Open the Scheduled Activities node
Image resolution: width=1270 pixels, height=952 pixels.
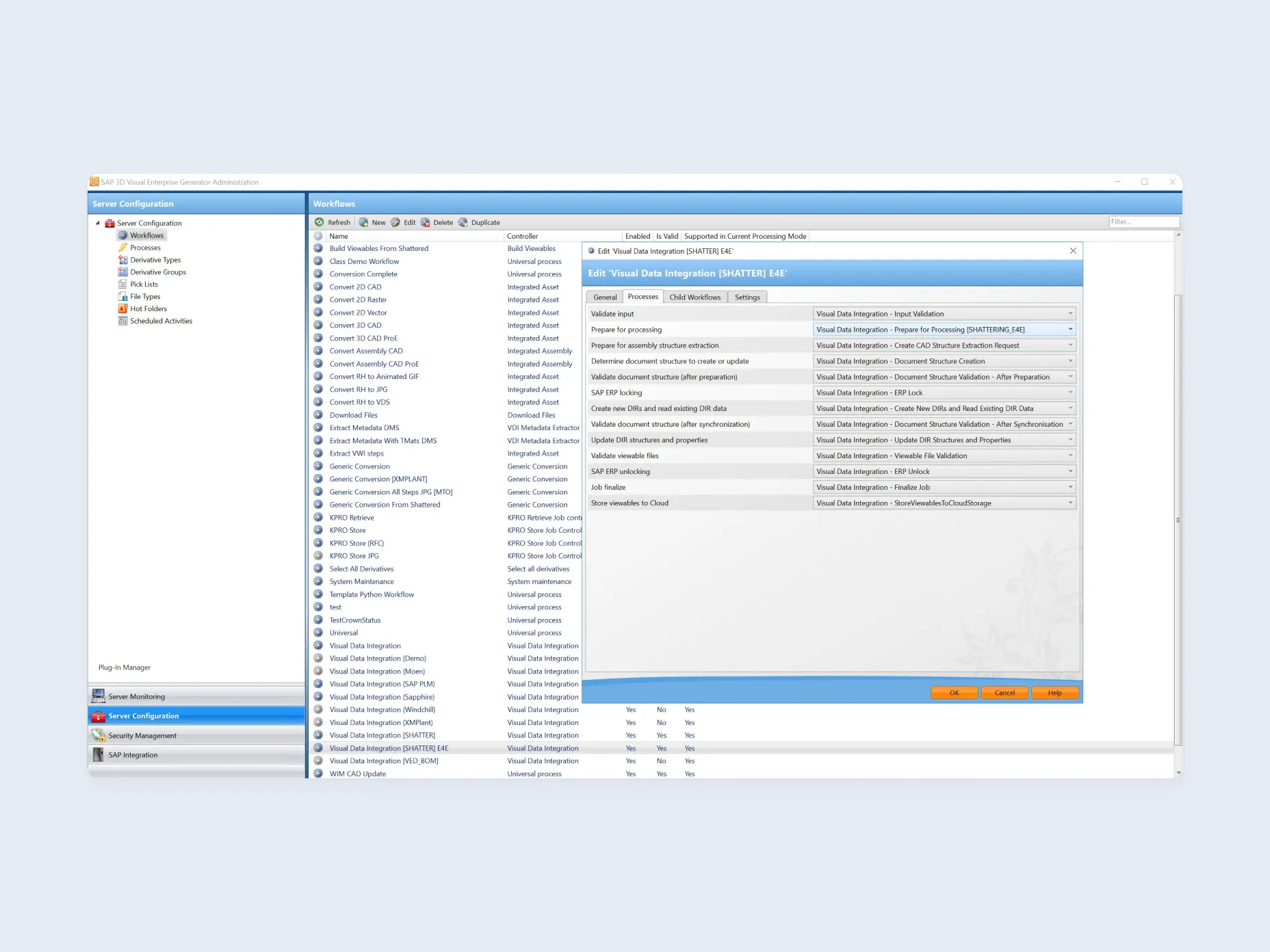coord(161,321)
